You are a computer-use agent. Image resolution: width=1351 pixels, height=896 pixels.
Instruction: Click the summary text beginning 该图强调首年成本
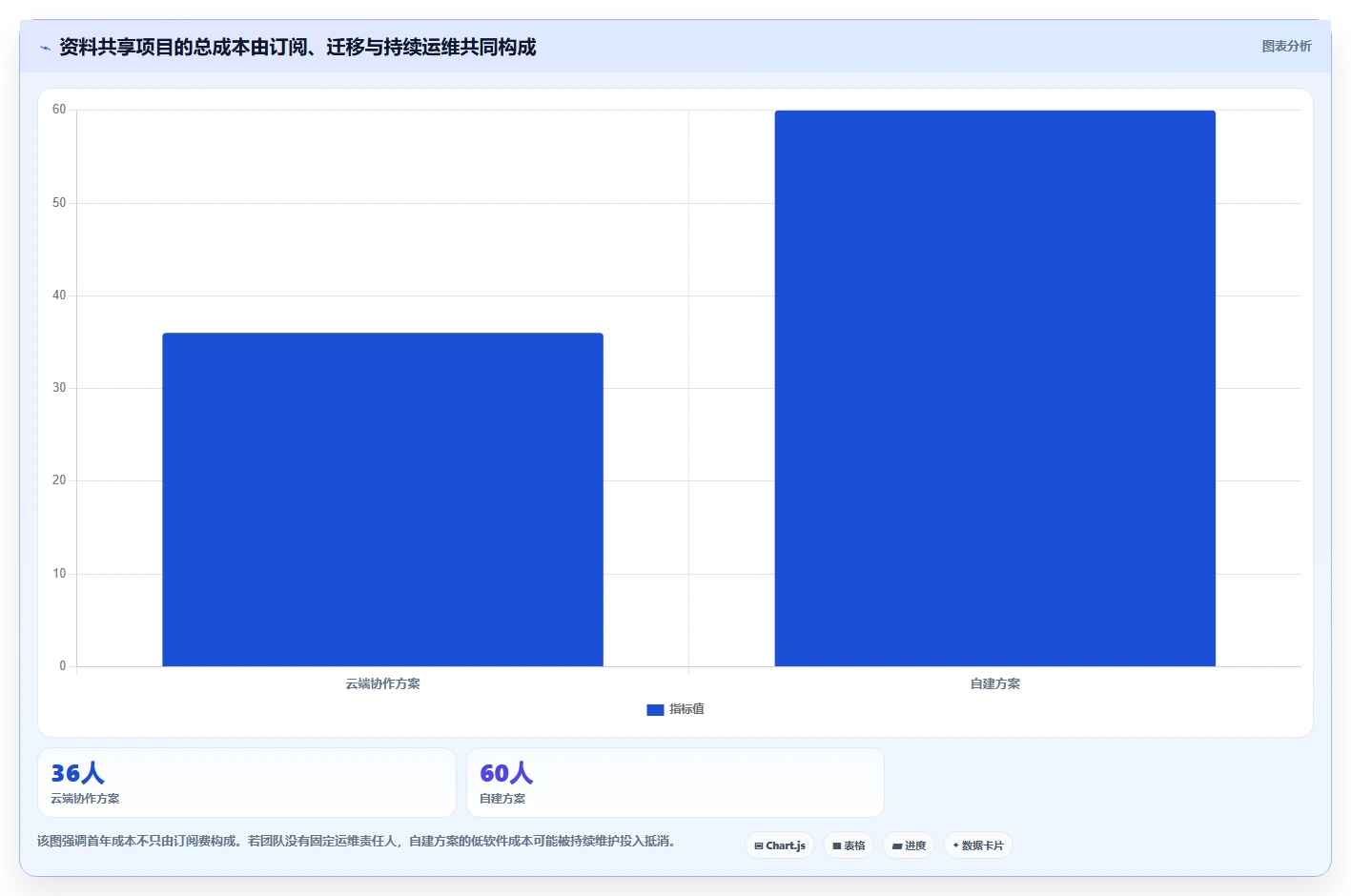coord(357,841)
